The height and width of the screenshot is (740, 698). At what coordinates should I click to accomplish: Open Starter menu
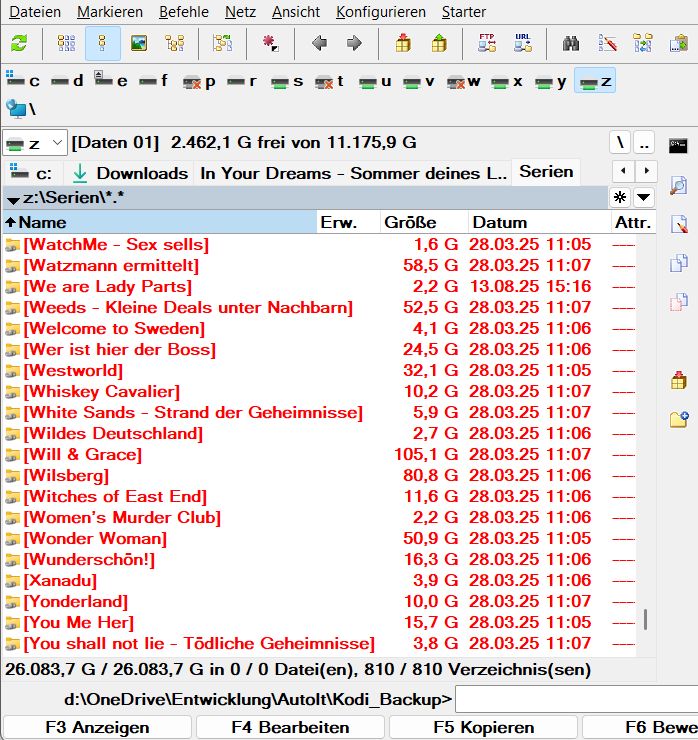pos(464,12)
